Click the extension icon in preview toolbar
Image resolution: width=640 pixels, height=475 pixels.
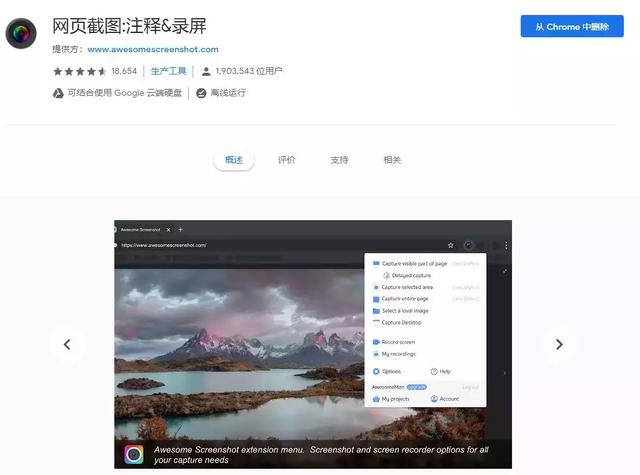coord(468,245)
